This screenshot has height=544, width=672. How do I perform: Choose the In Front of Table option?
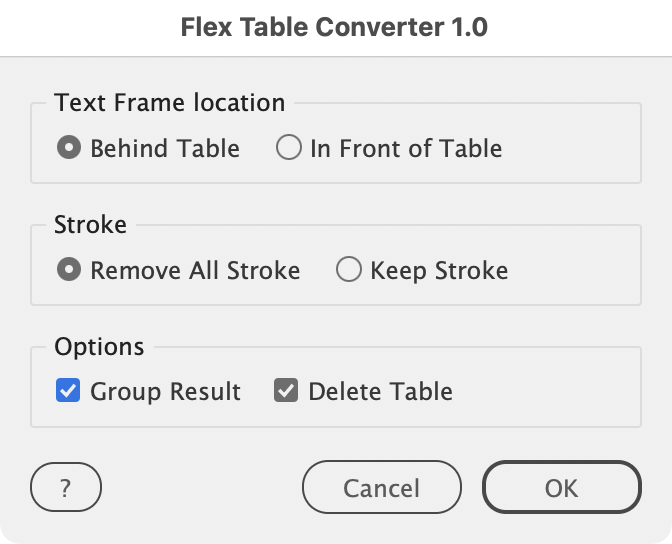(288, 148)
